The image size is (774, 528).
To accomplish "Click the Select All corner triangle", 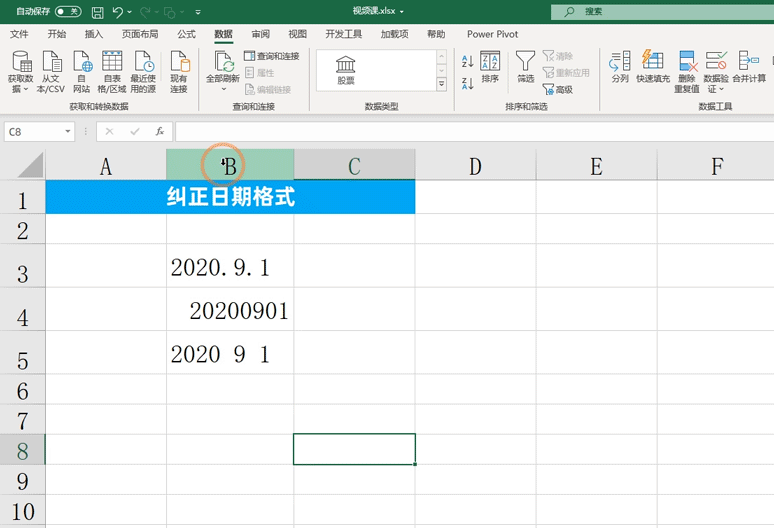I will pos(31,165).
